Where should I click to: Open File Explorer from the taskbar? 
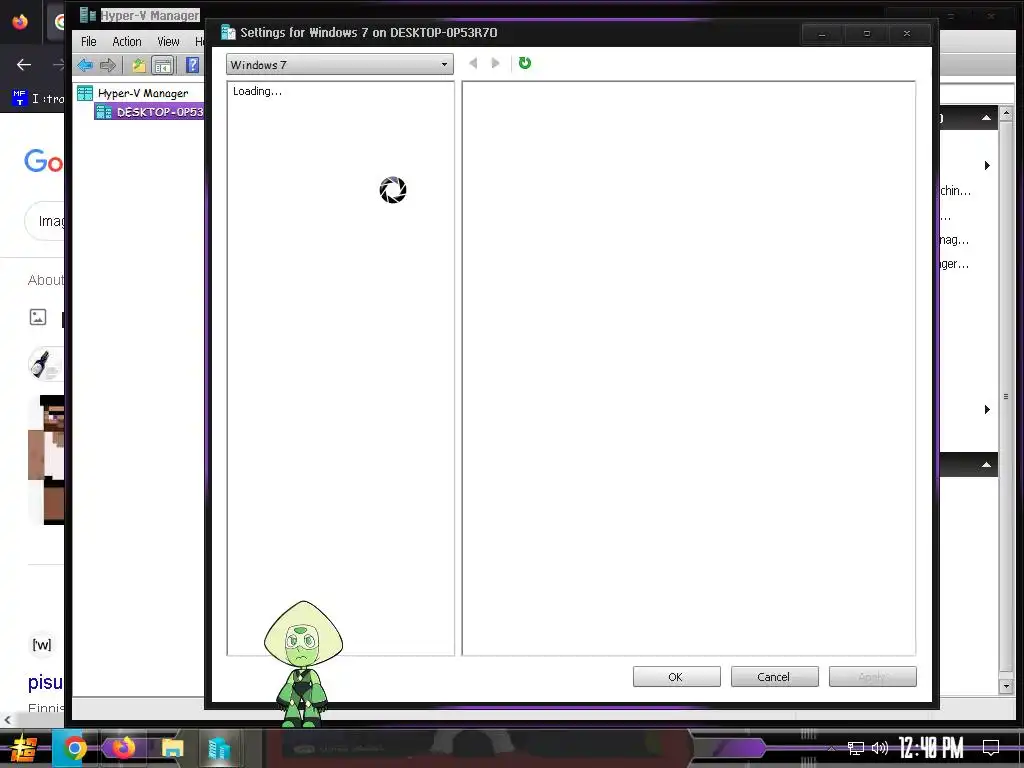(x=172, y=748)
